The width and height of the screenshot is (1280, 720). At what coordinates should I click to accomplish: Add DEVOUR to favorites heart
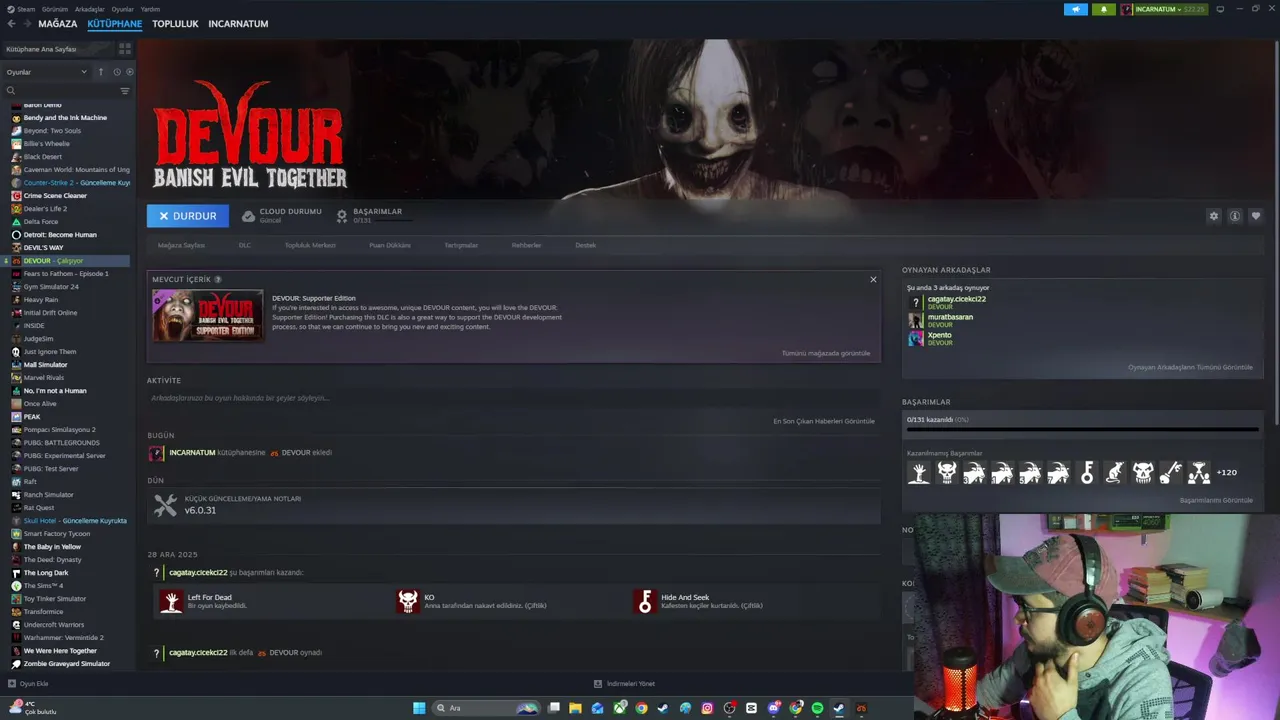(1256, 216)
